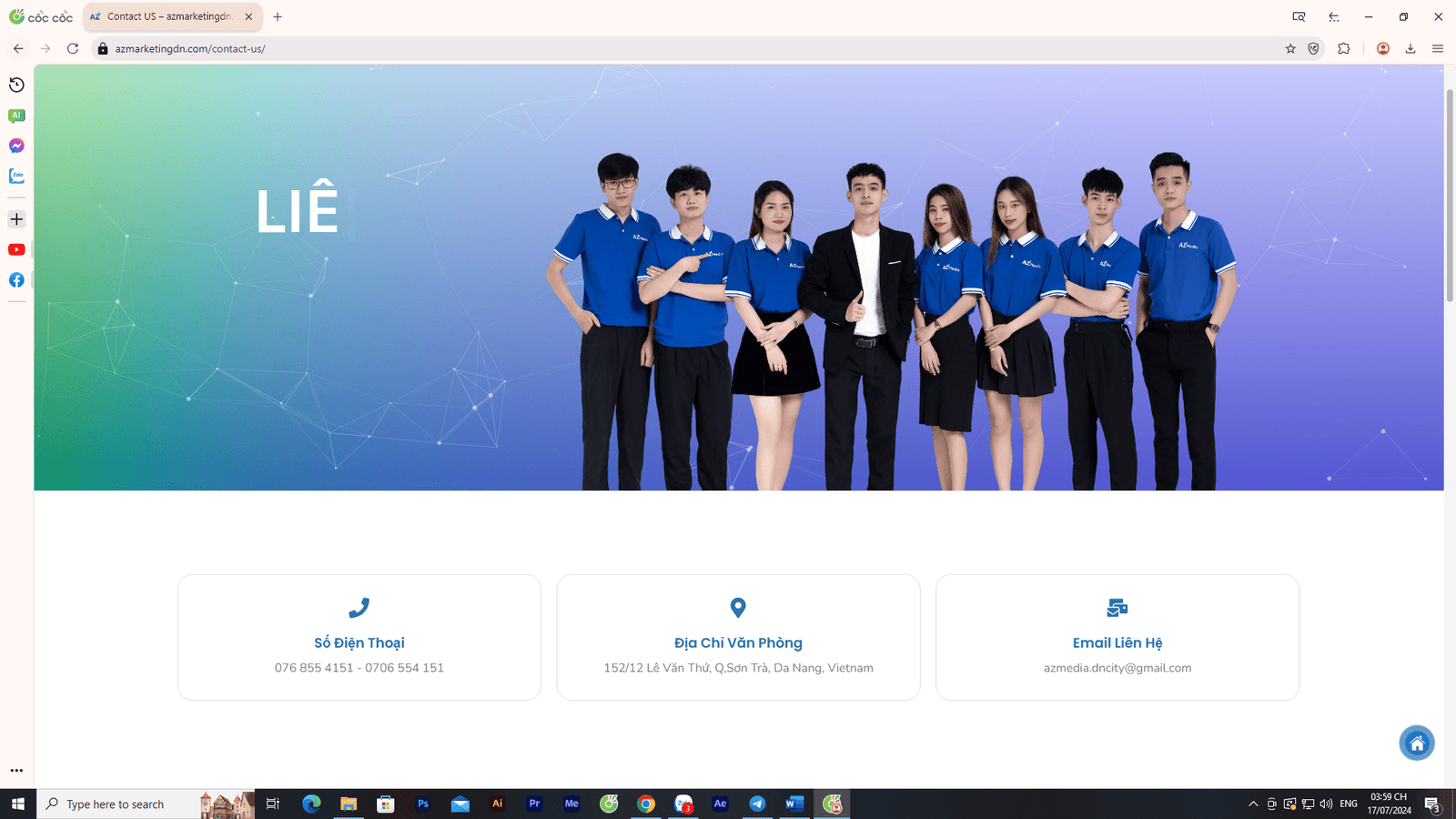The height and width of the screenshot is (819, 1456).
Task: Open the AI assistant sidebar icon
Action: [16, 116]
